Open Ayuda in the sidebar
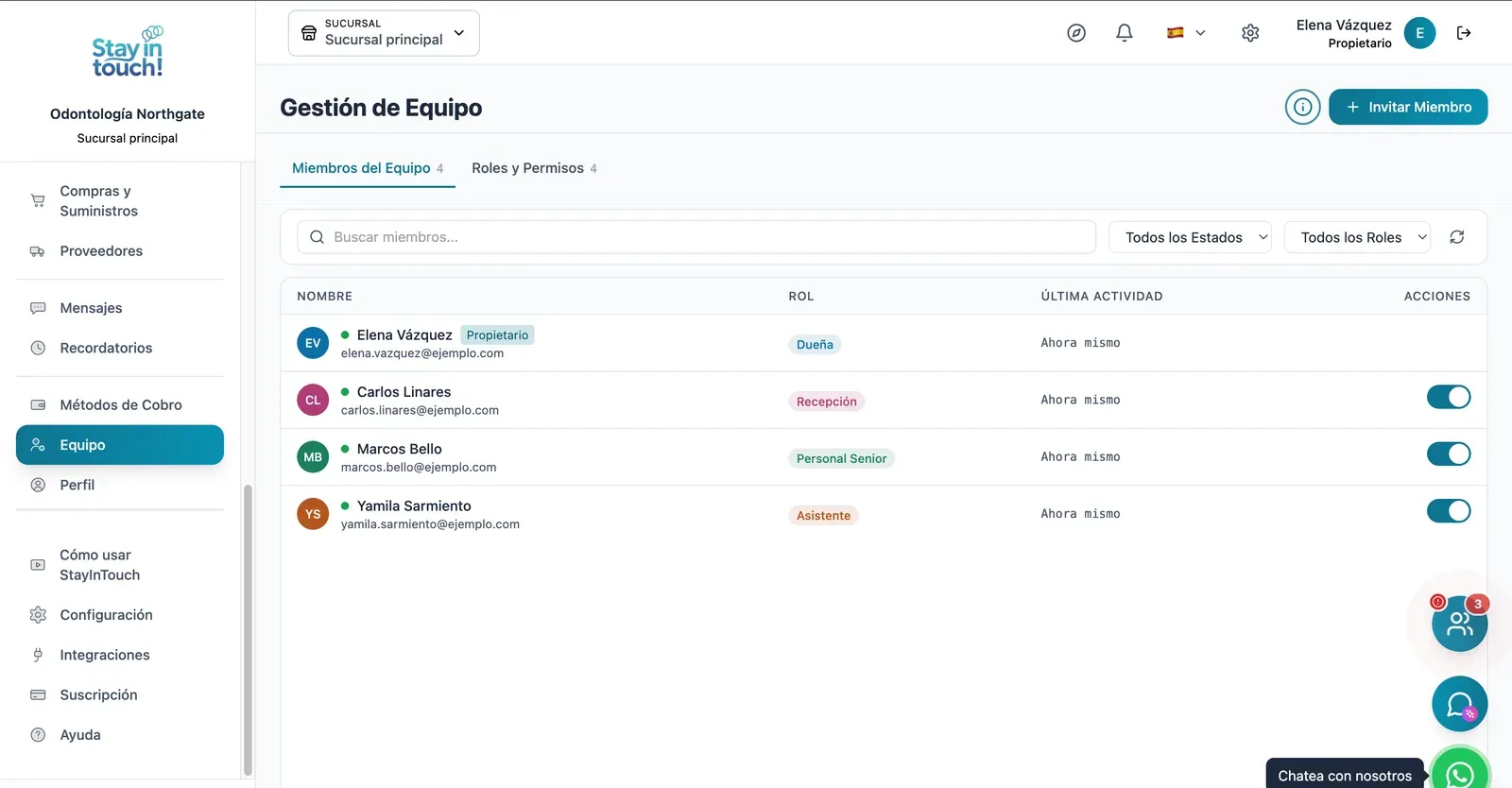The height and width of the screenshot is (788, 1512). pos(120,735)
